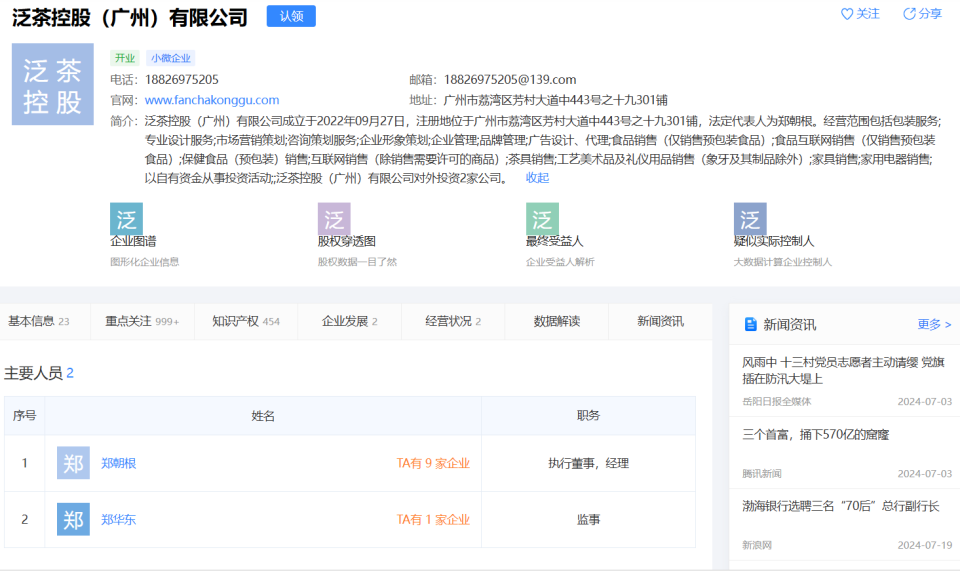
Task: Click the 开业 status tag
Action: pyautogui.click(x=125, y=58)
